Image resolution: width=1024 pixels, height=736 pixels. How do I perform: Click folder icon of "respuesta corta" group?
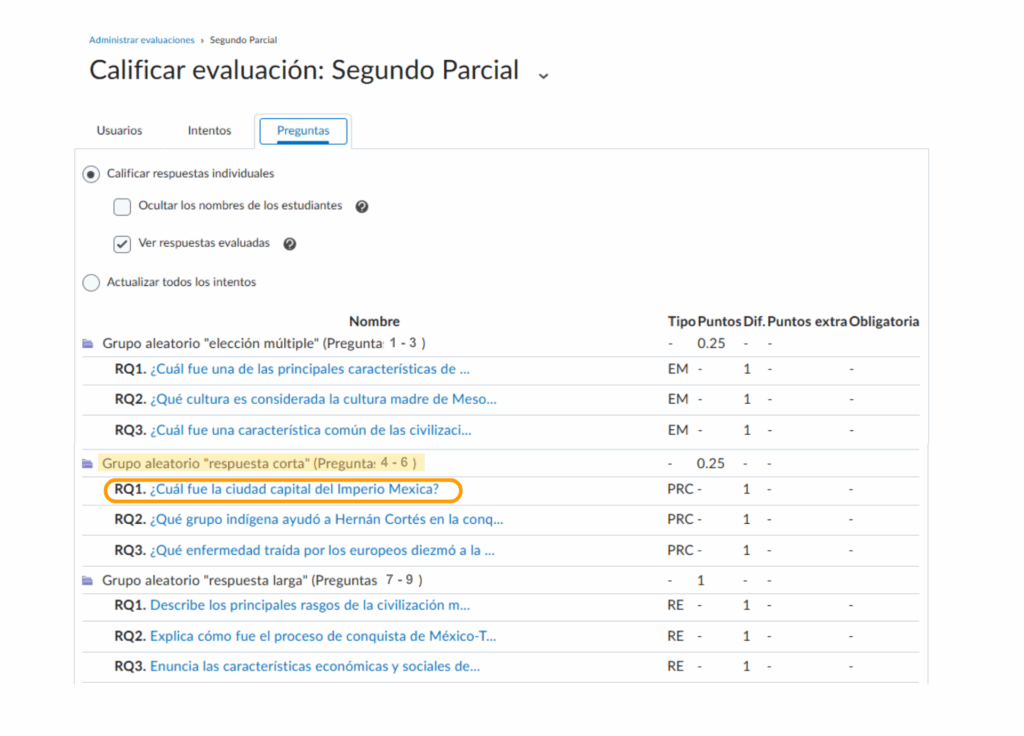tap(88, 464)
